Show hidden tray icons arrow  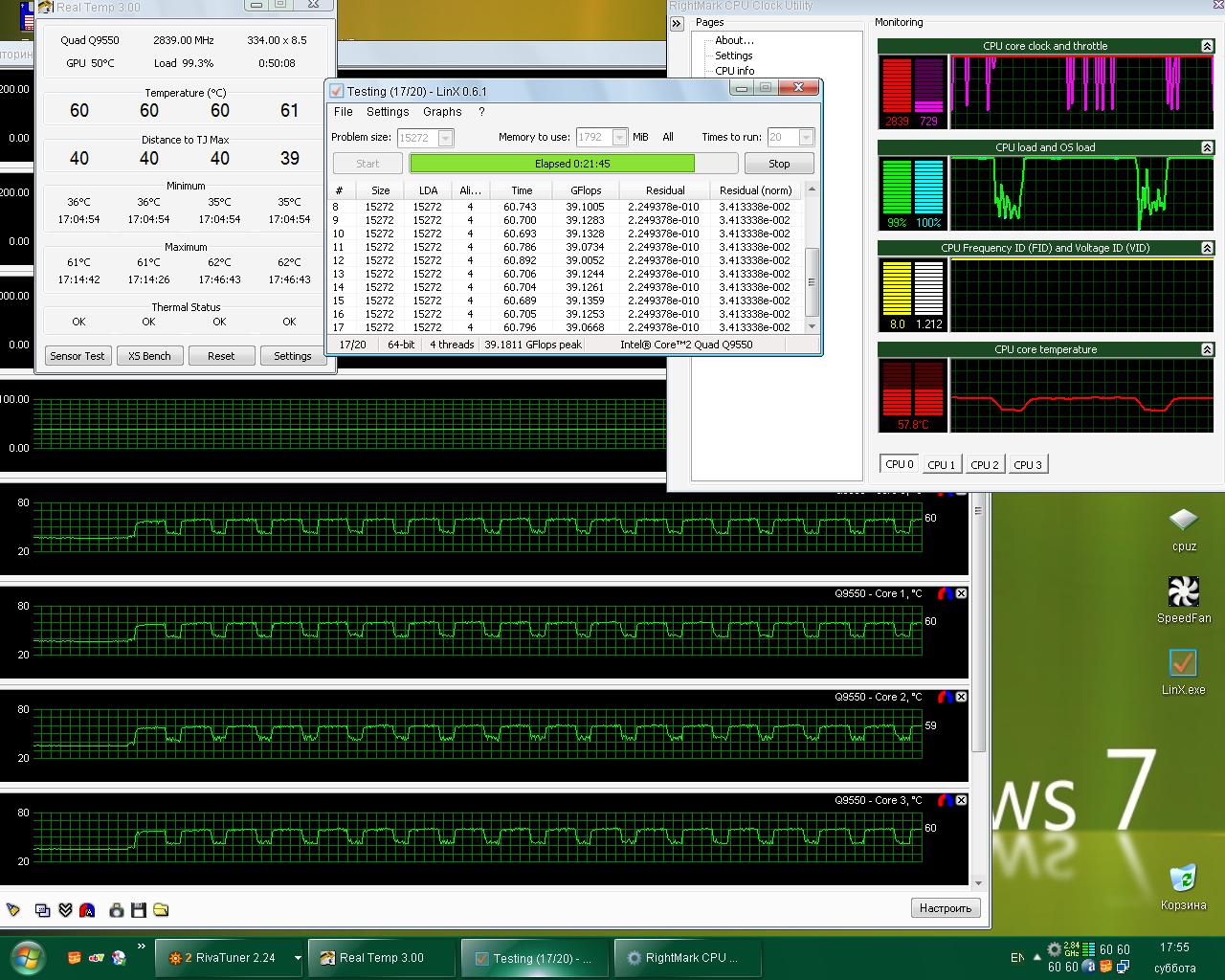(x=1036, y=957)
